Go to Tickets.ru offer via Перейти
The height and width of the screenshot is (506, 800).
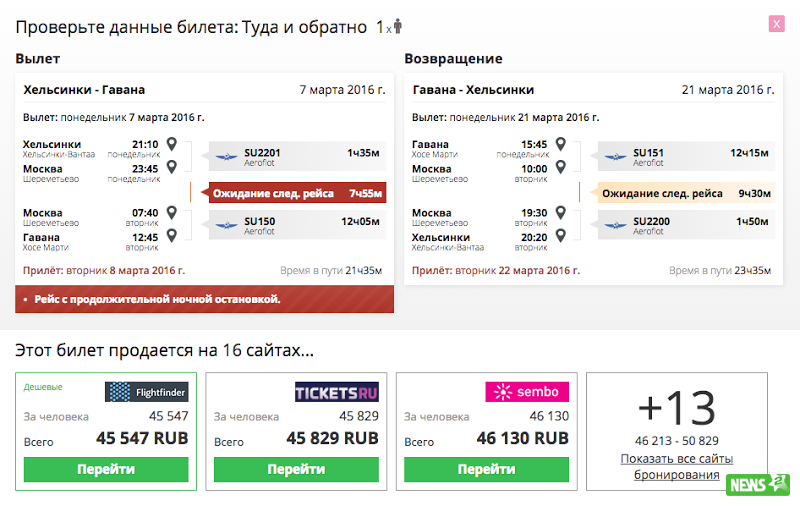296,469
